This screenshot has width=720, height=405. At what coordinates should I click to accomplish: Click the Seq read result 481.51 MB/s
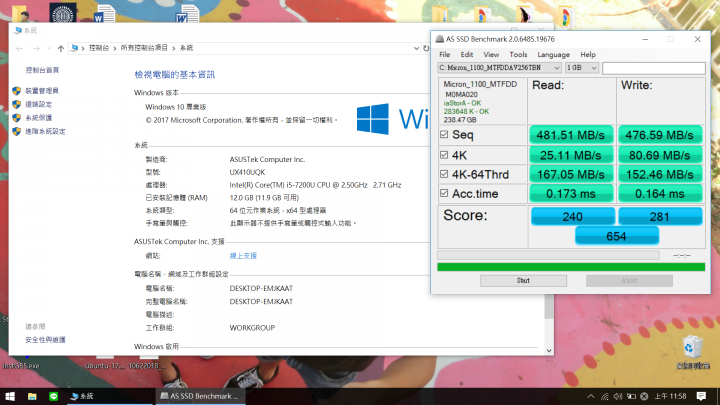(571, 135)
